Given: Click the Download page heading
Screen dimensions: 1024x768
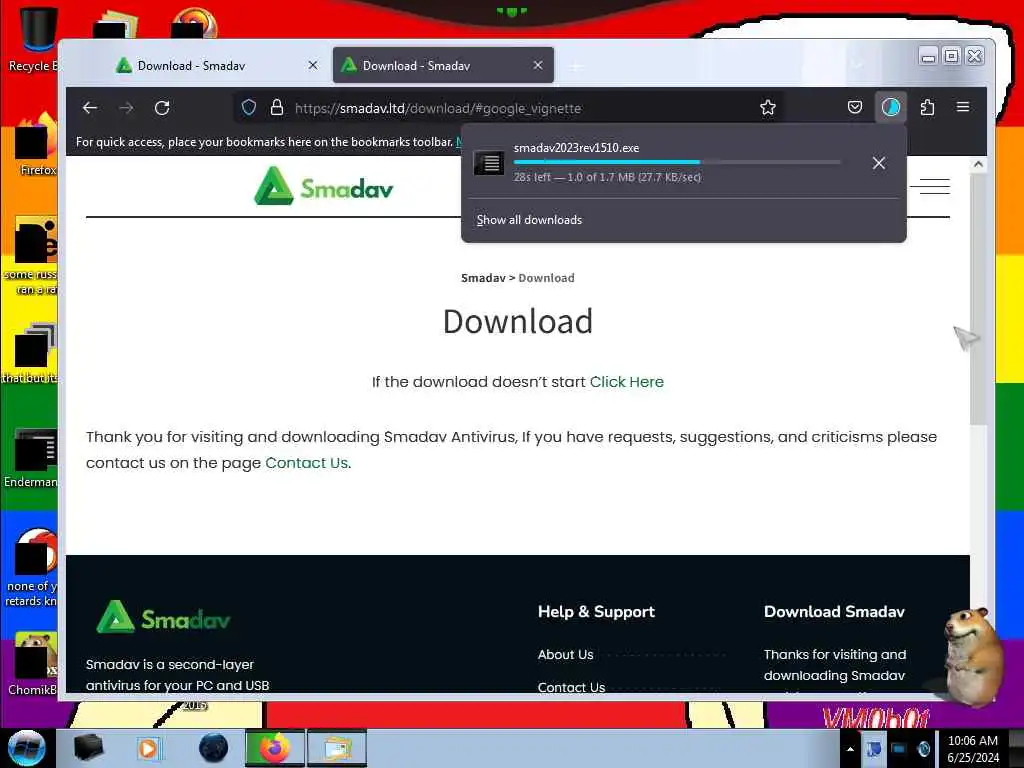Looking at the screenshot, I should pos(518,321).
